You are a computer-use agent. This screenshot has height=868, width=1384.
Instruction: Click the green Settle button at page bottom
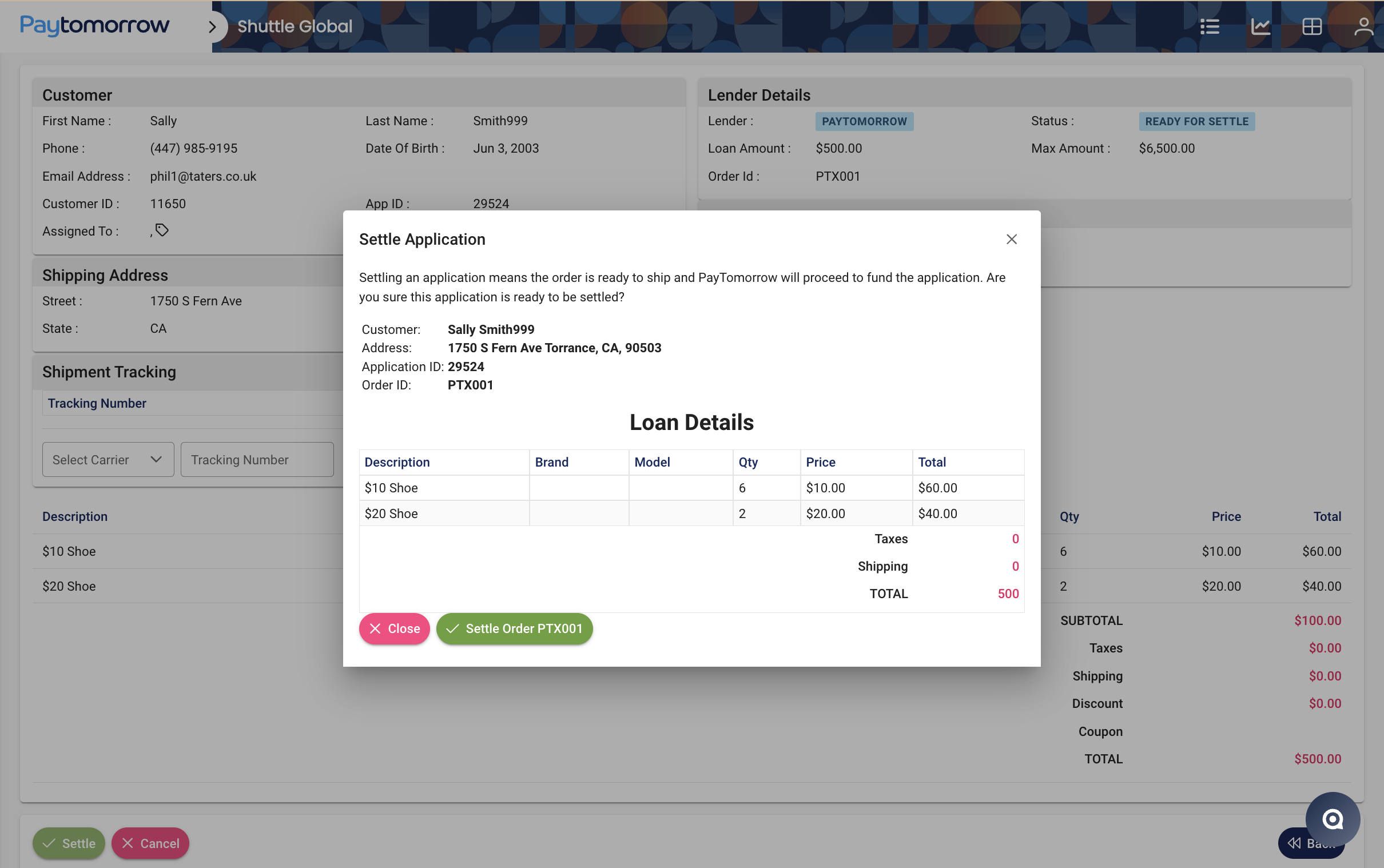pyautogui.click(x=69, y=843)
